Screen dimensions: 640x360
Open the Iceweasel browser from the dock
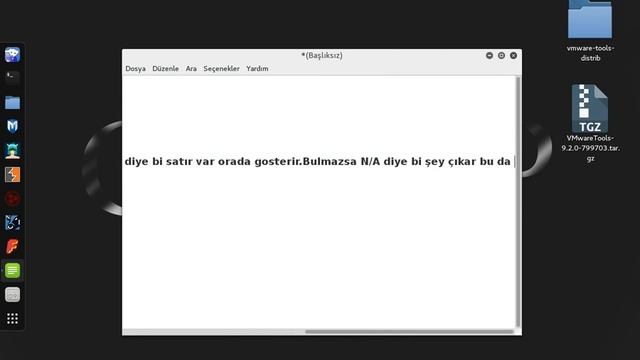click(12, 54)
